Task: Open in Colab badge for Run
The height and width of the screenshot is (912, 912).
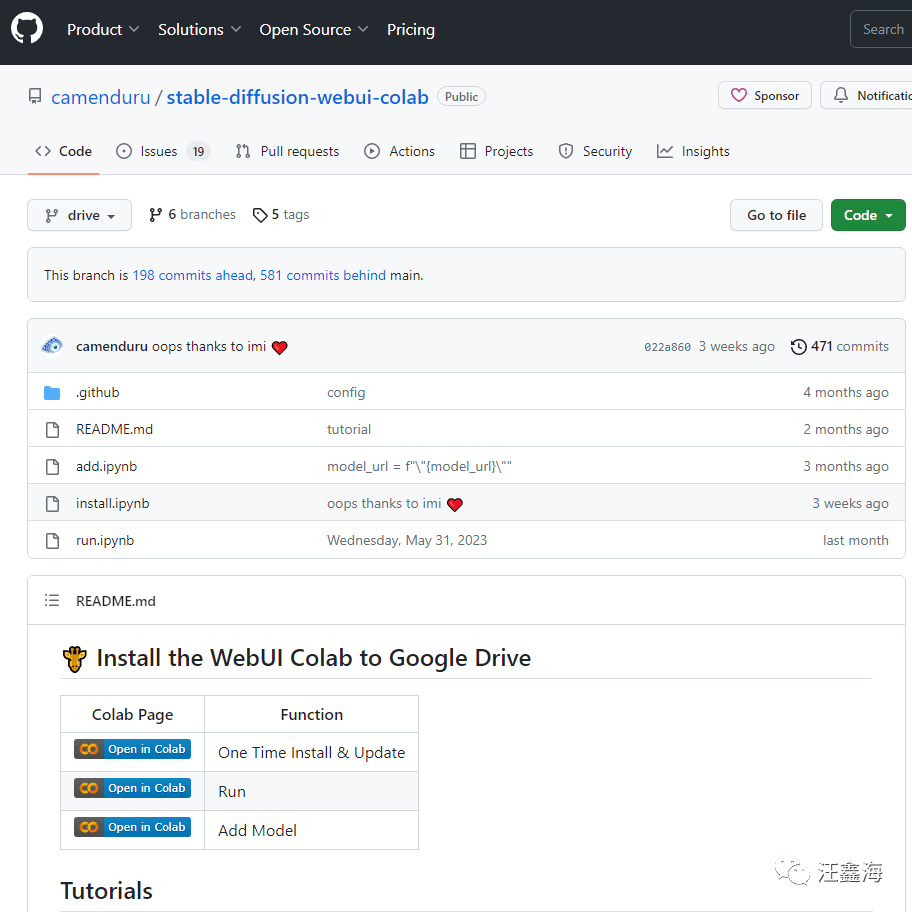Action: click(132, 788)
